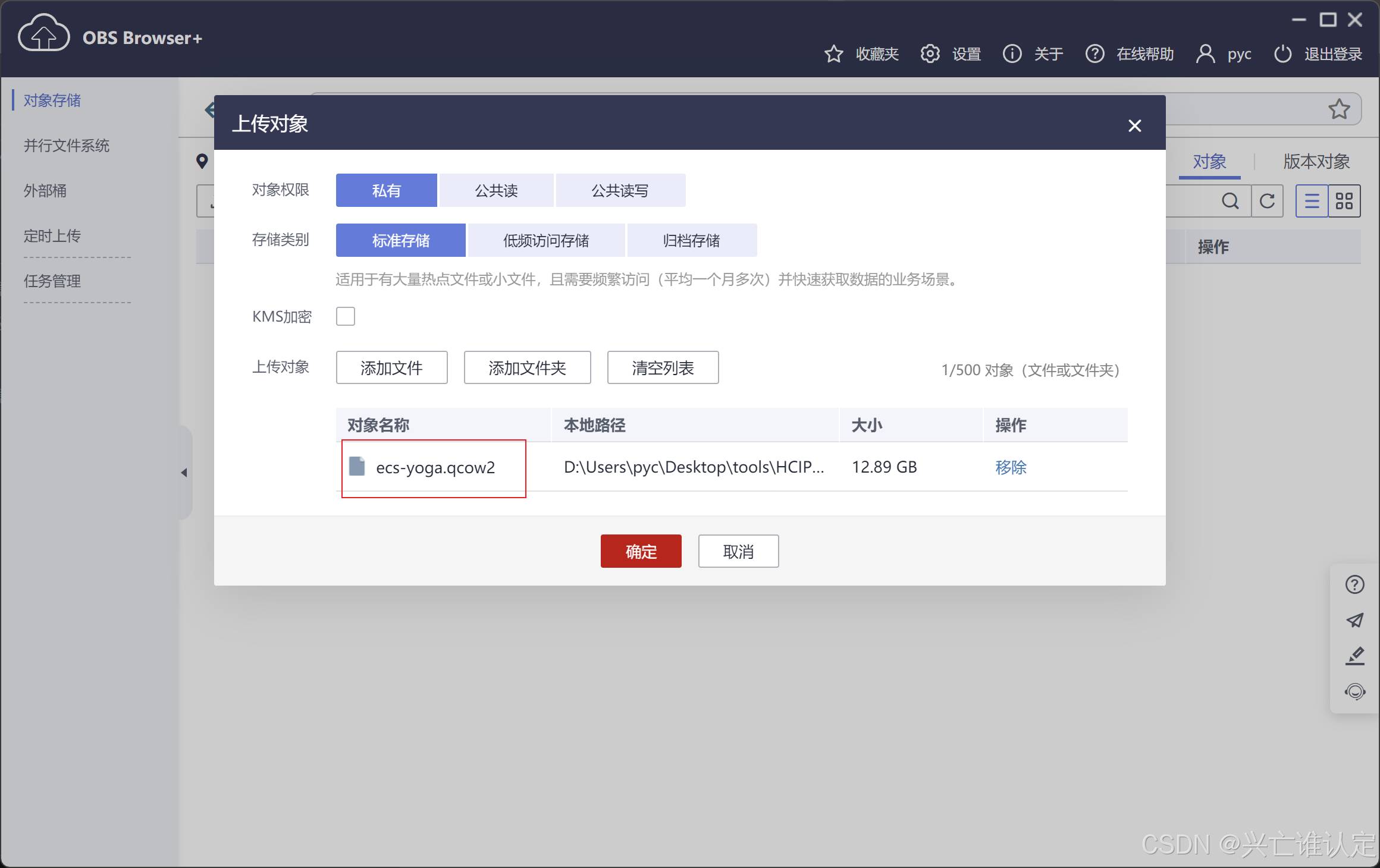Click the pyc user account icon
1380x868 pixels.
[1205, 54]
